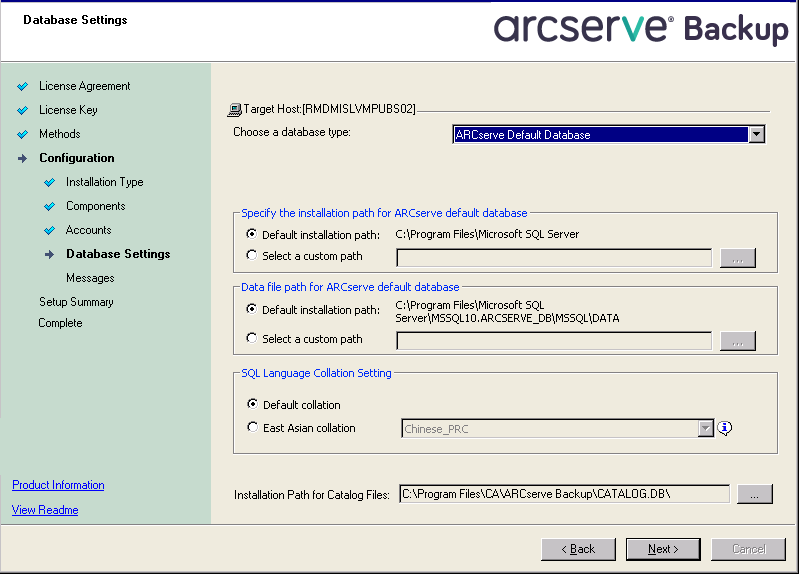
Task: Click the MSSQL10.ARCSERVE_DB data path text
Action: coord(508,311)
